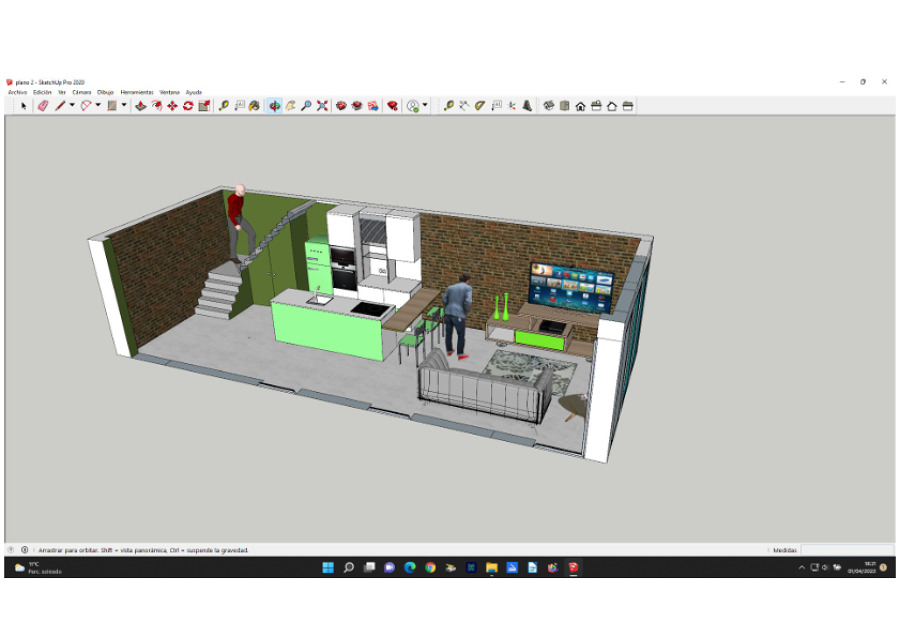Choose the Move tool
Screen dimensions: 900x637
[x=172, y=105]
